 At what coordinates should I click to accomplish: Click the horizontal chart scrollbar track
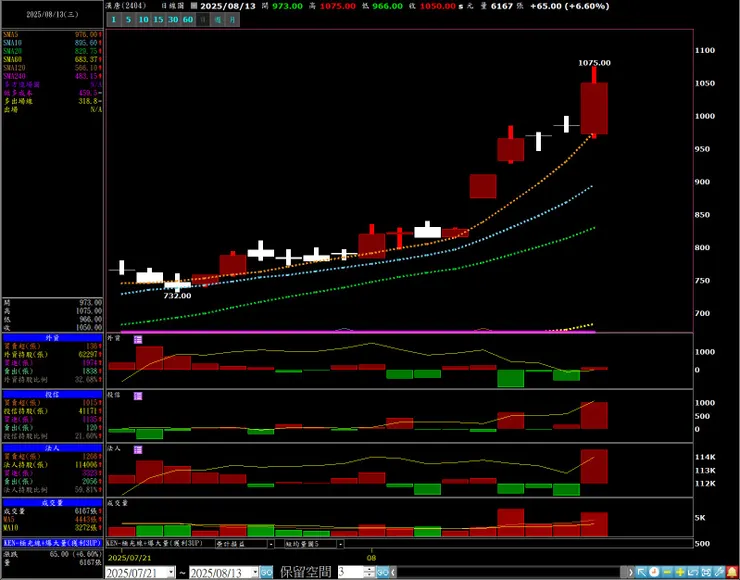coord(511,572)
